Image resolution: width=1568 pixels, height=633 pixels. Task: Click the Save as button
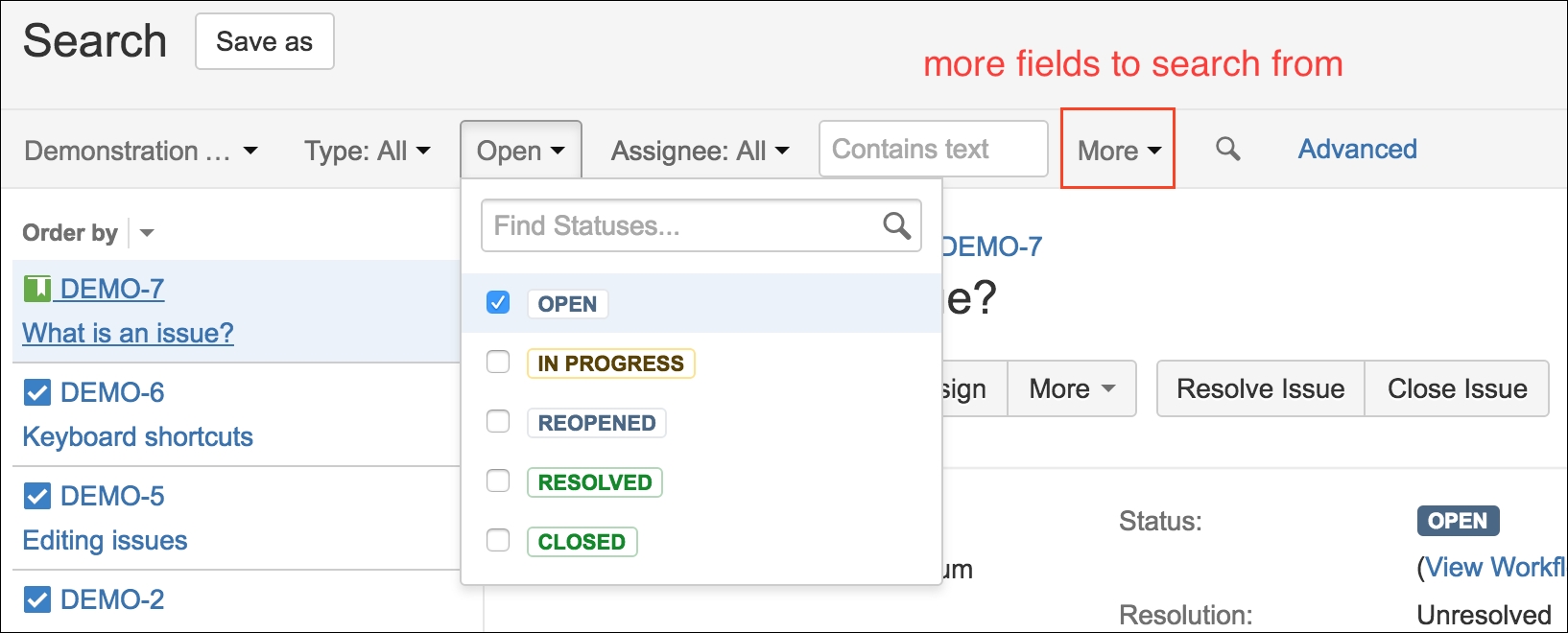click(x=265, y=41)
